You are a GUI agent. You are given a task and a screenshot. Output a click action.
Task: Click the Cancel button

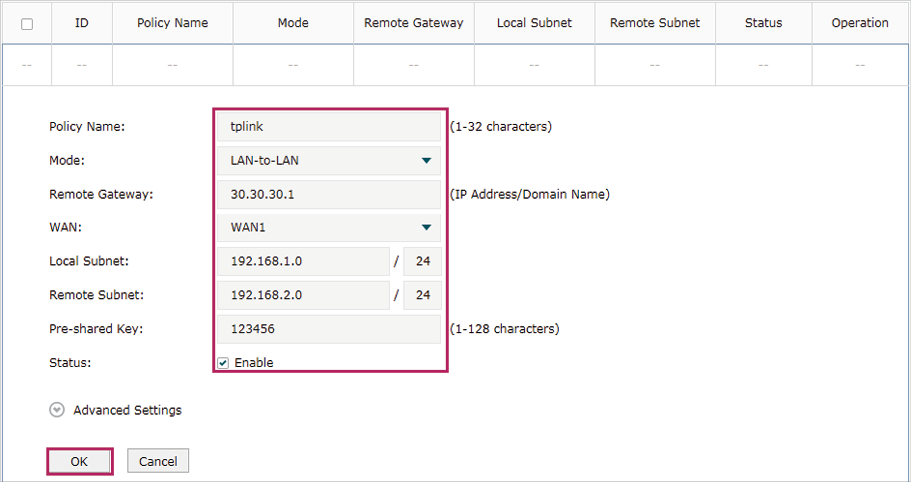coord(158,462)
